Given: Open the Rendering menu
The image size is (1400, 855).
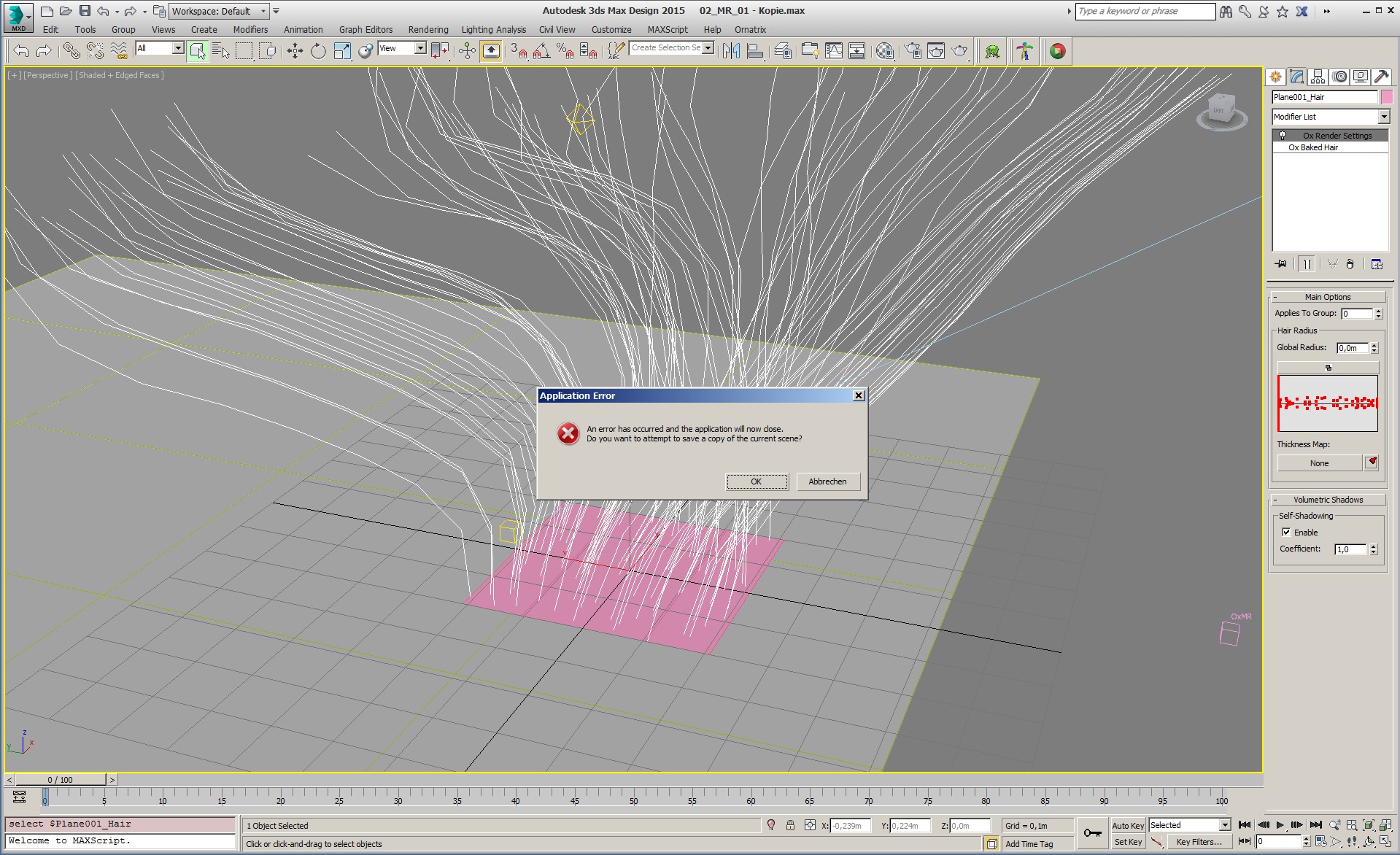Looking at the screenshot, I should pos(428,30).
